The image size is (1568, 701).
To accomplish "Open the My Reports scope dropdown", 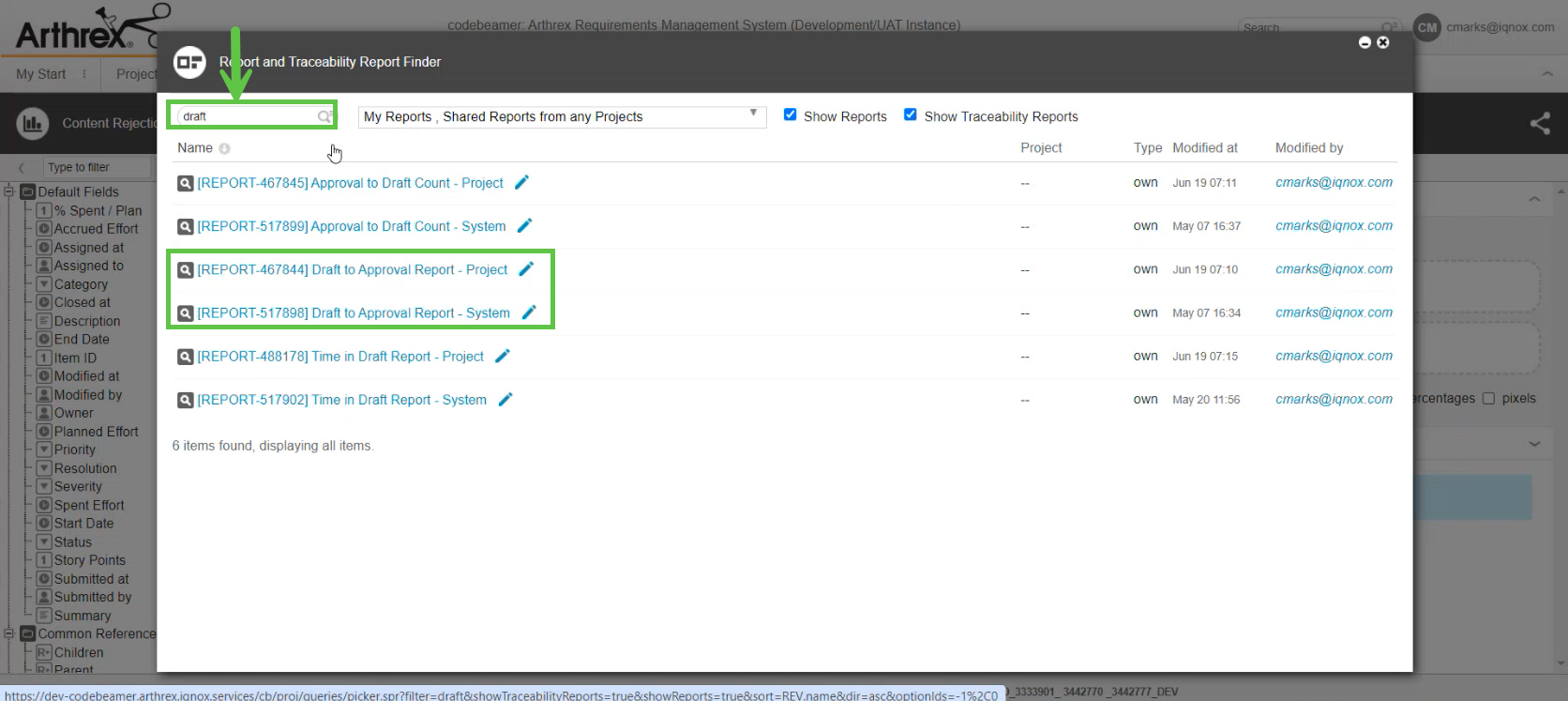I will [562, 116].
